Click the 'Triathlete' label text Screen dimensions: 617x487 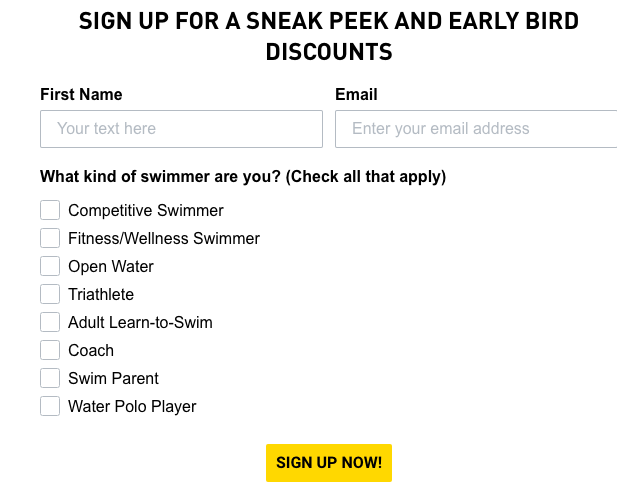[101, 295]
